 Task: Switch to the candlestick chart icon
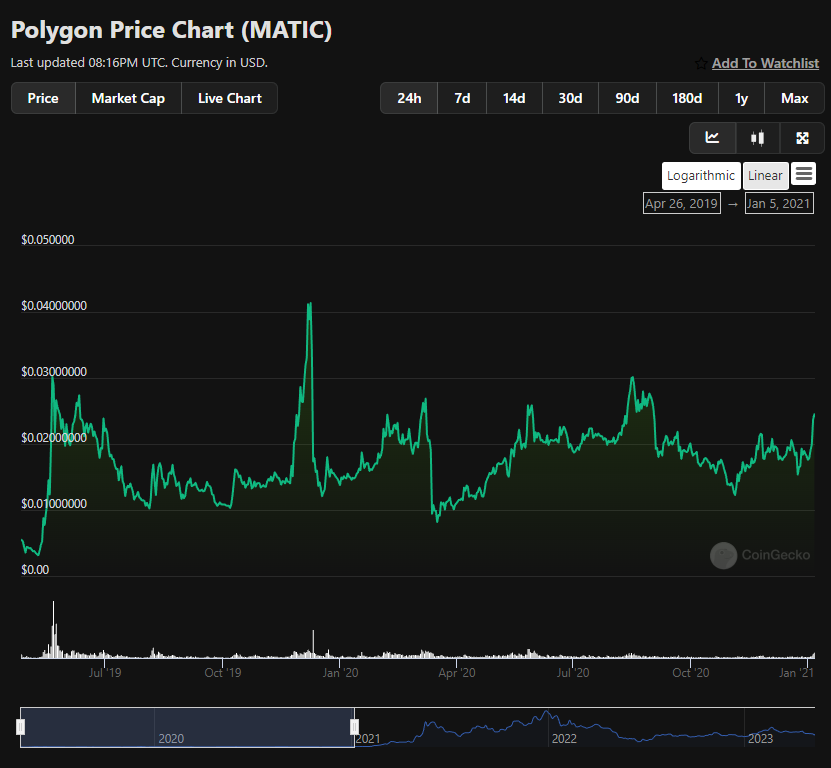click(757, 138)
